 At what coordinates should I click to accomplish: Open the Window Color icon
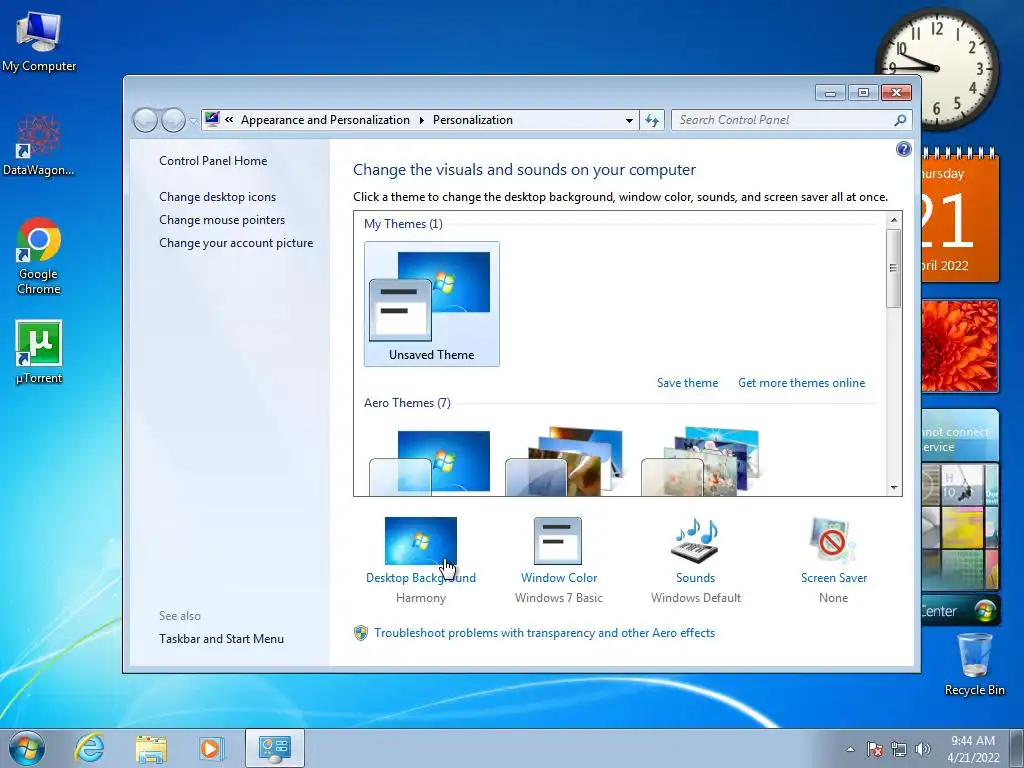(x=558, y=541)
